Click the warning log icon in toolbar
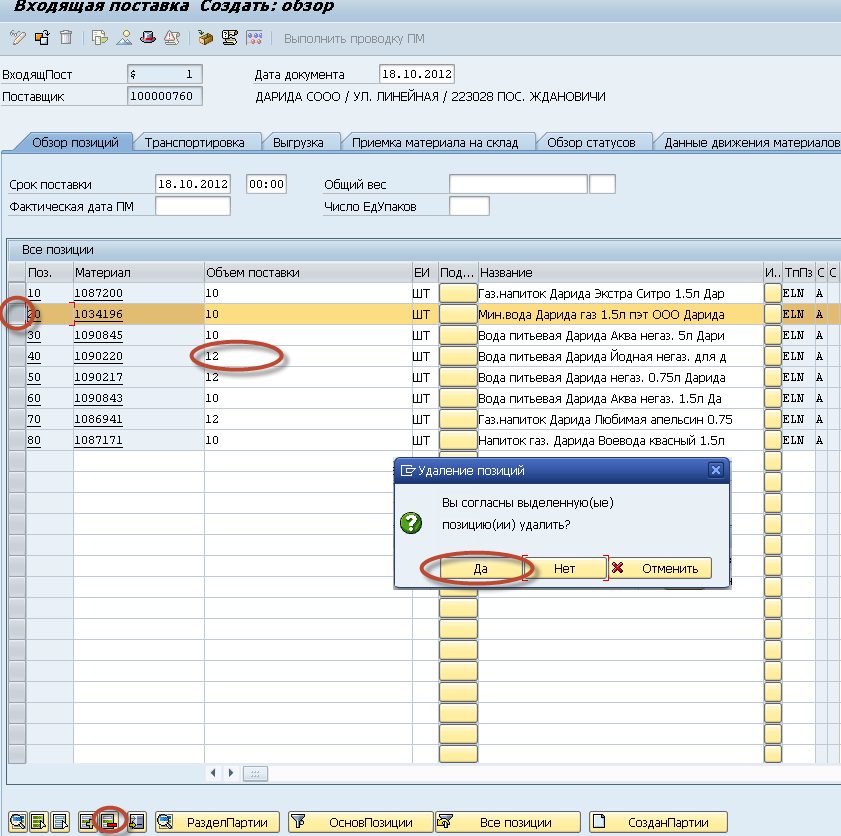Viewport: 841px width, 836px height. [x=171, y=39]
